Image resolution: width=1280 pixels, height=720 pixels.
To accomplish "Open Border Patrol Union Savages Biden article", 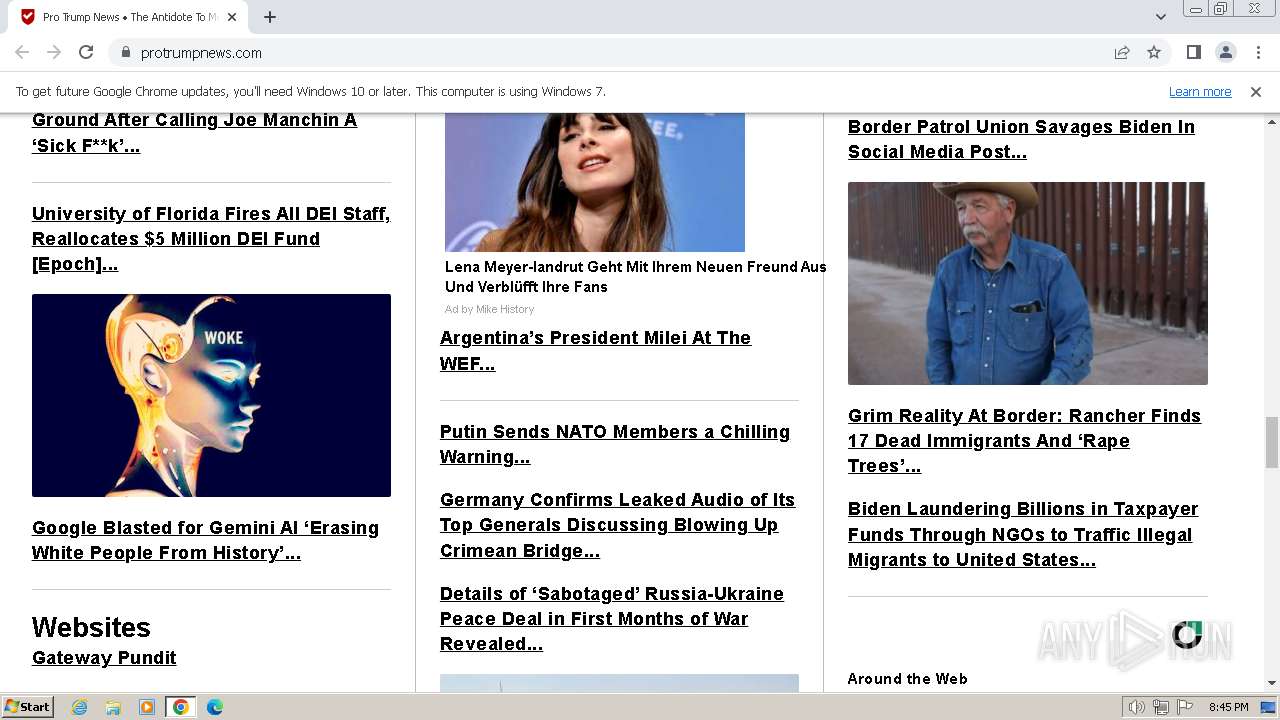I will click(x=1021, y=139).
